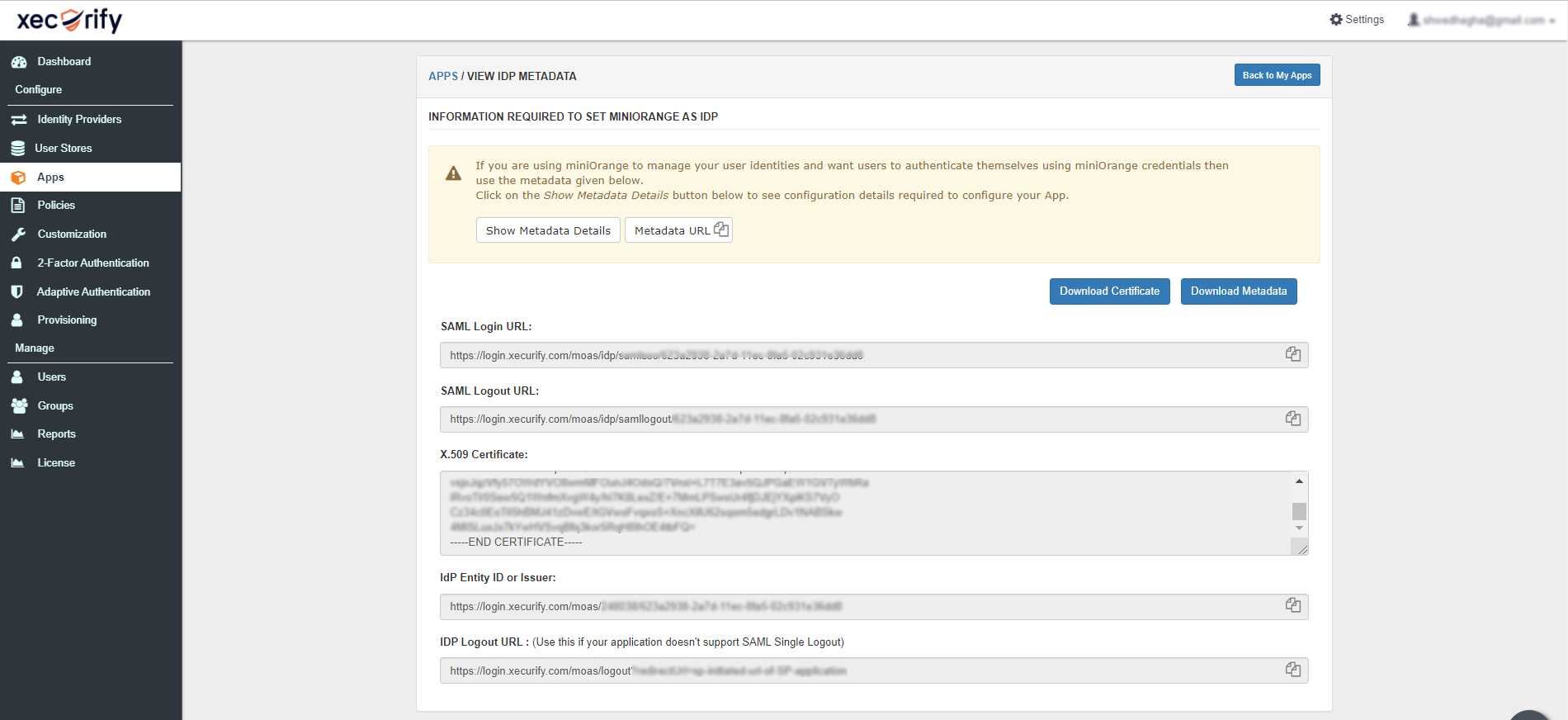The image size is (1568, 720).
Task: Click the Customization wrench icon
Action: [x=18, y=234]
